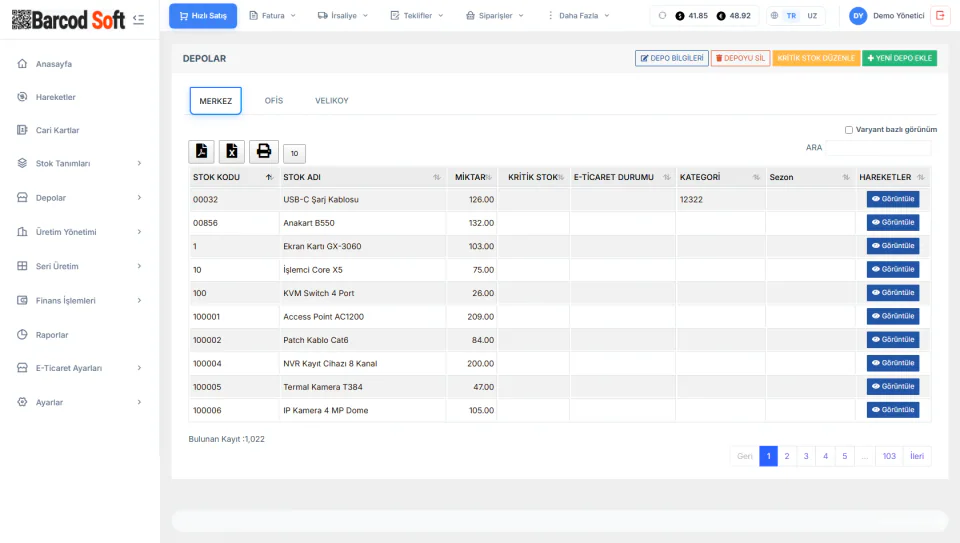
Task: Open Anasayfa from the sidebar
Action: pyautogui.click(x=54, y=64)
